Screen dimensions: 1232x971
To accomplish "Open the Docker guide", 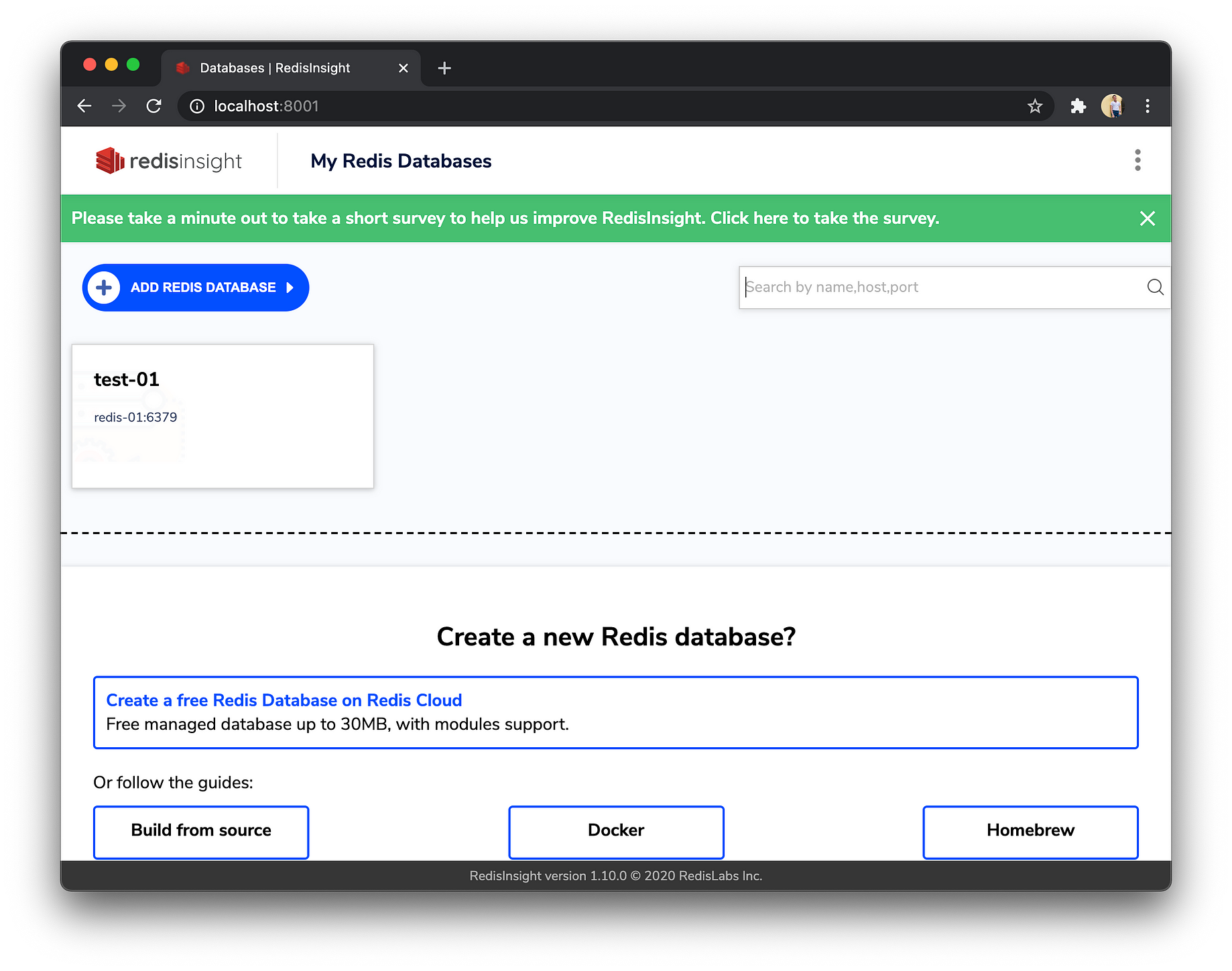I will click(x=616, y=831).
